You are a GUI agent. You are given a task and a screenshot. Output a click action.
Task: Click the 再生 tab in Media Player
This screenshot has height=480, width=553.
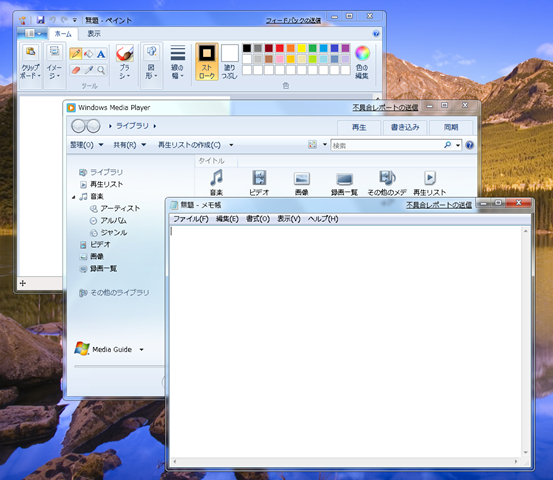point(359,127)
